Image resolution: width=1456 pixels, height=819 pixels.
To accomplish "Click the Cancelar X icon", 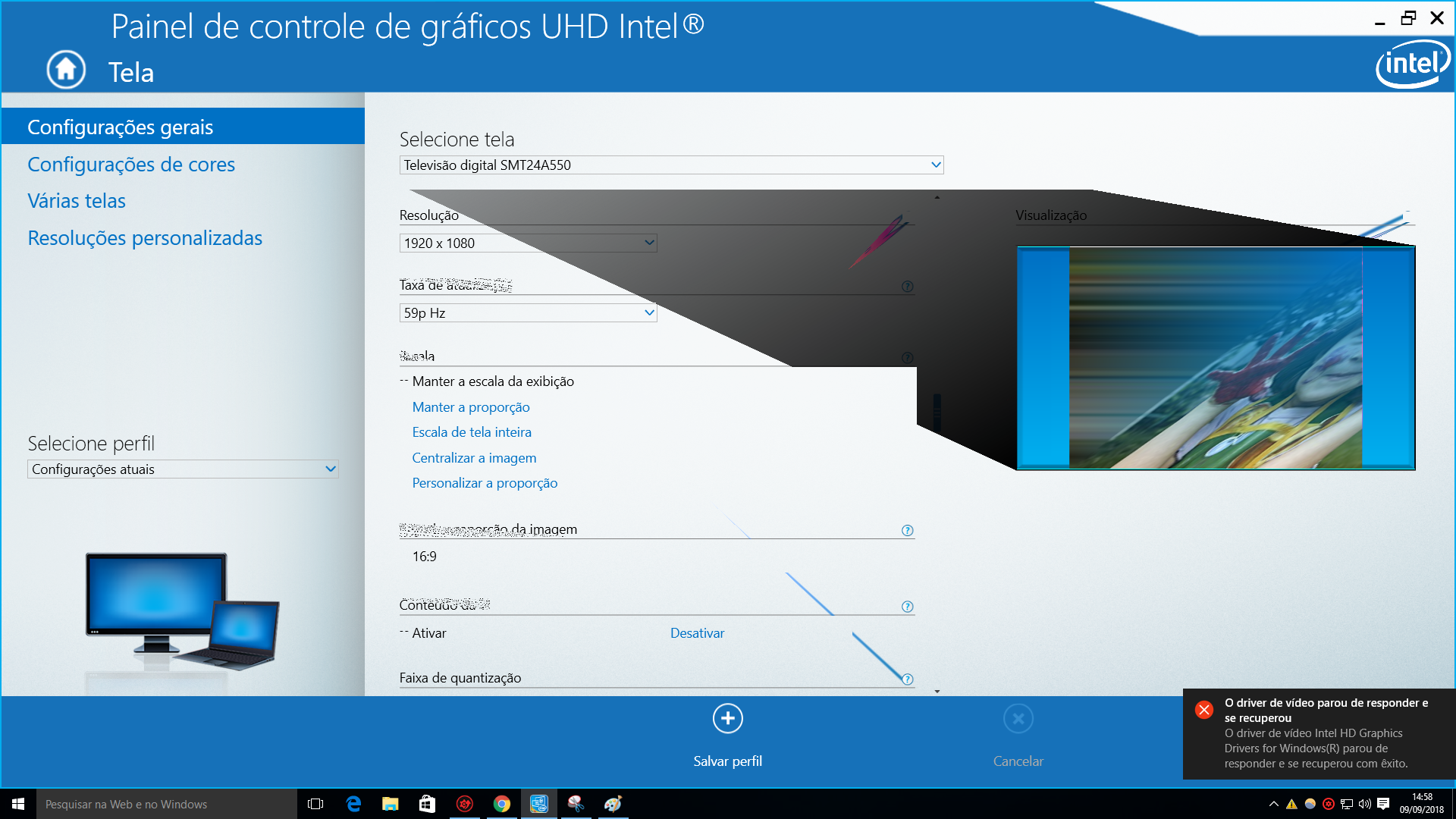I will [x=1018, y=718].
